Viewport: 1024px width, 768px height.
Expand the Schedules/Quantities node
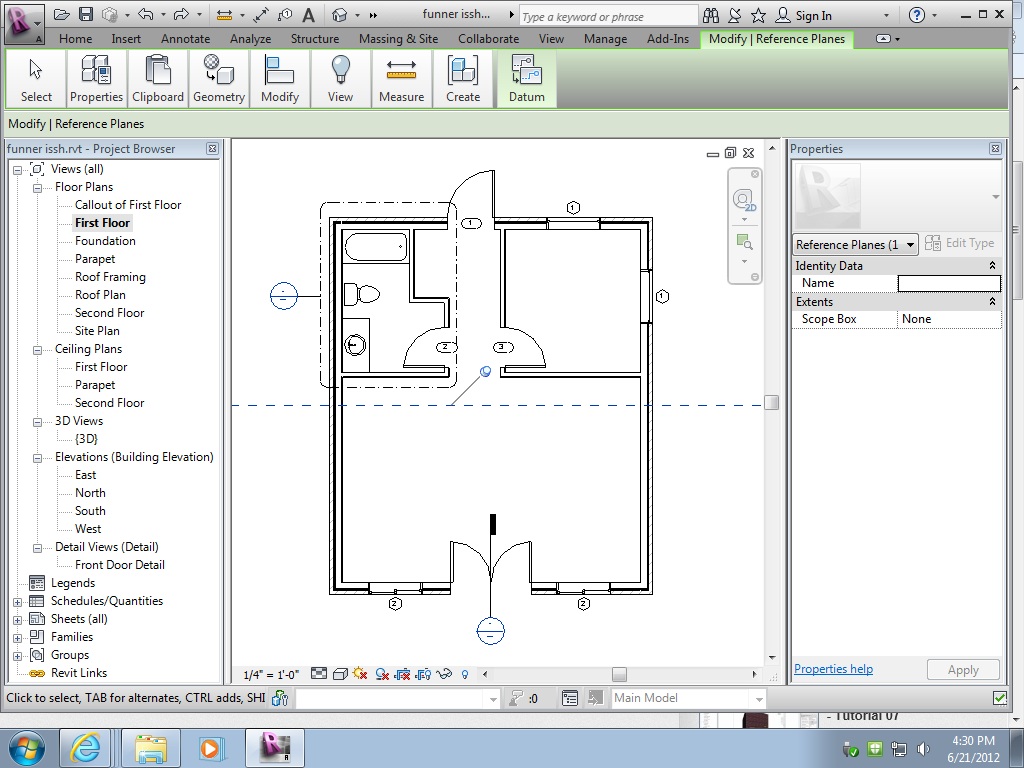coord(18,602)
